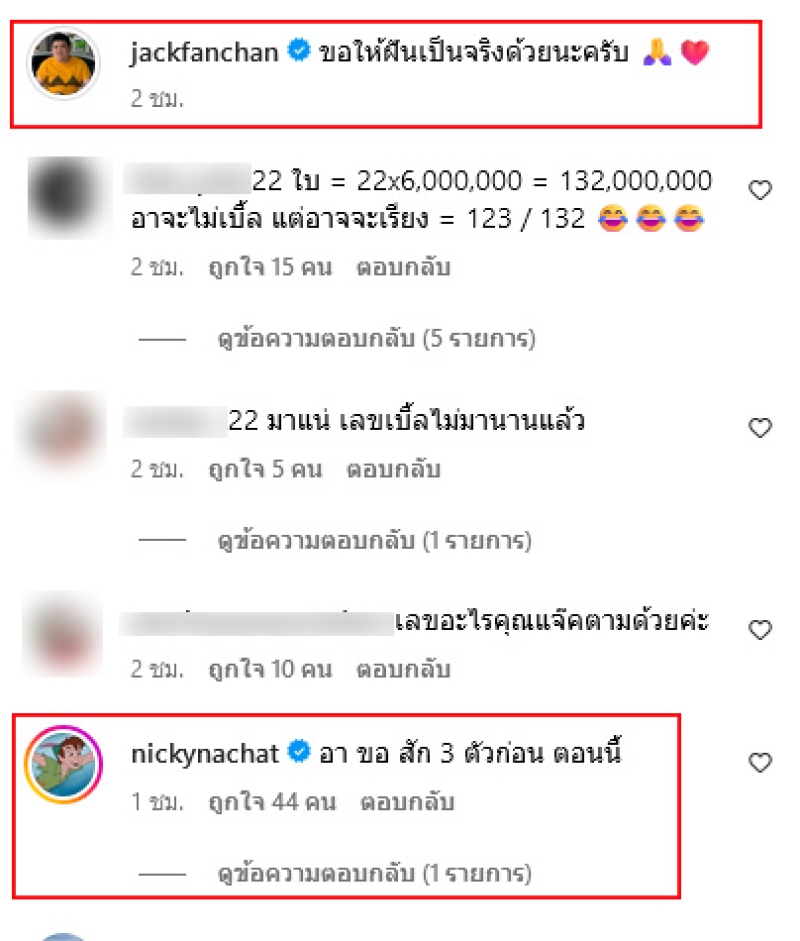Image resolution: width=800 pixels, height=941 pixels.
Task: Expand 1 reply under '22 มาแน่' comment
Action: pyautogui.click(x=374, y=541)
